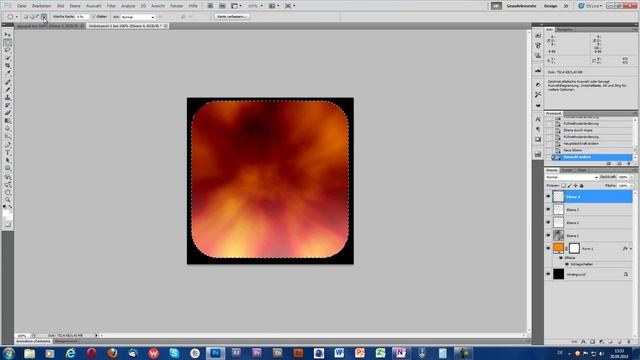The width and height of the screenshot is (640, 360).
Task: Switch to the Kanäle tab
Action: pyautogui.click(x=567, y=170)
